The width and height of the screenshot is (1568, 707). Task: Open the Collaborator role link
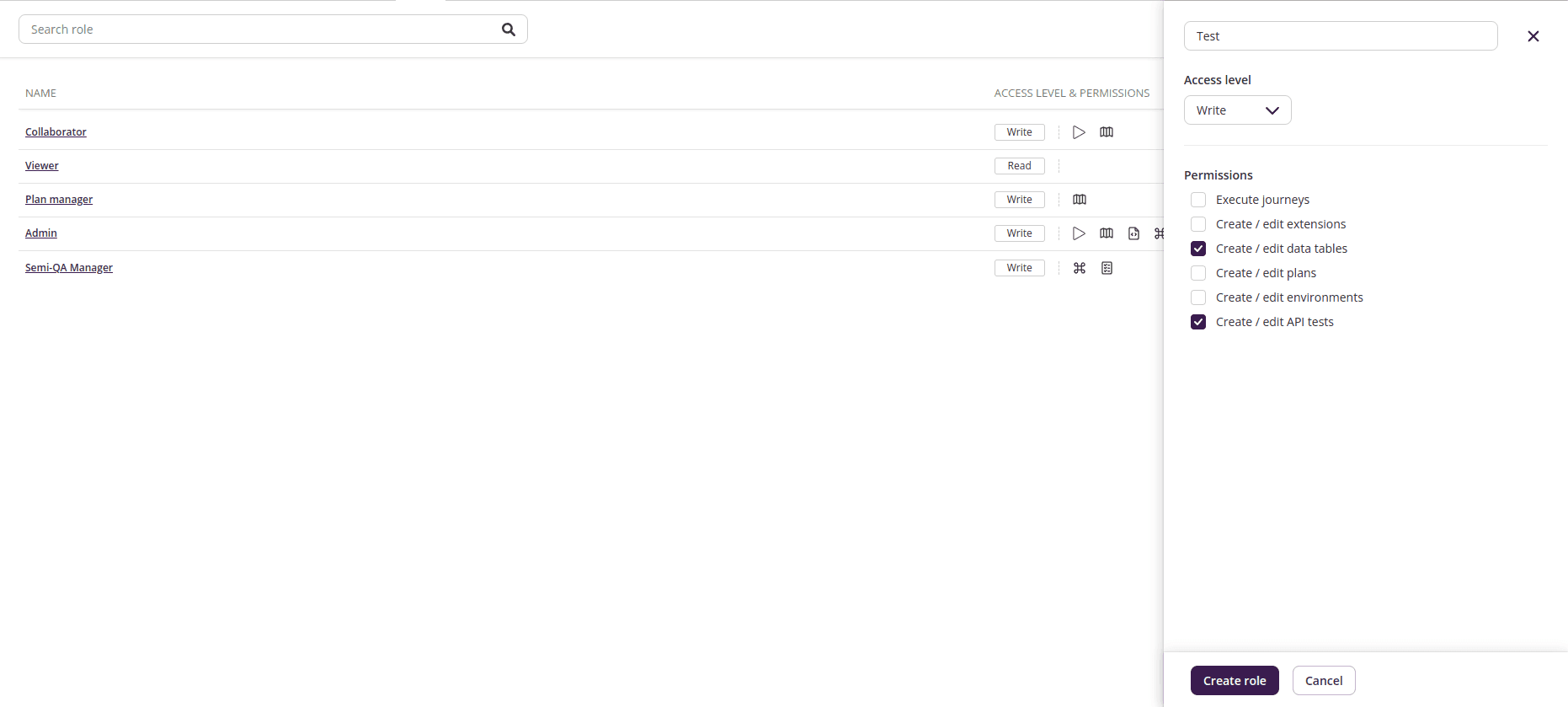(x=56, y=132)
